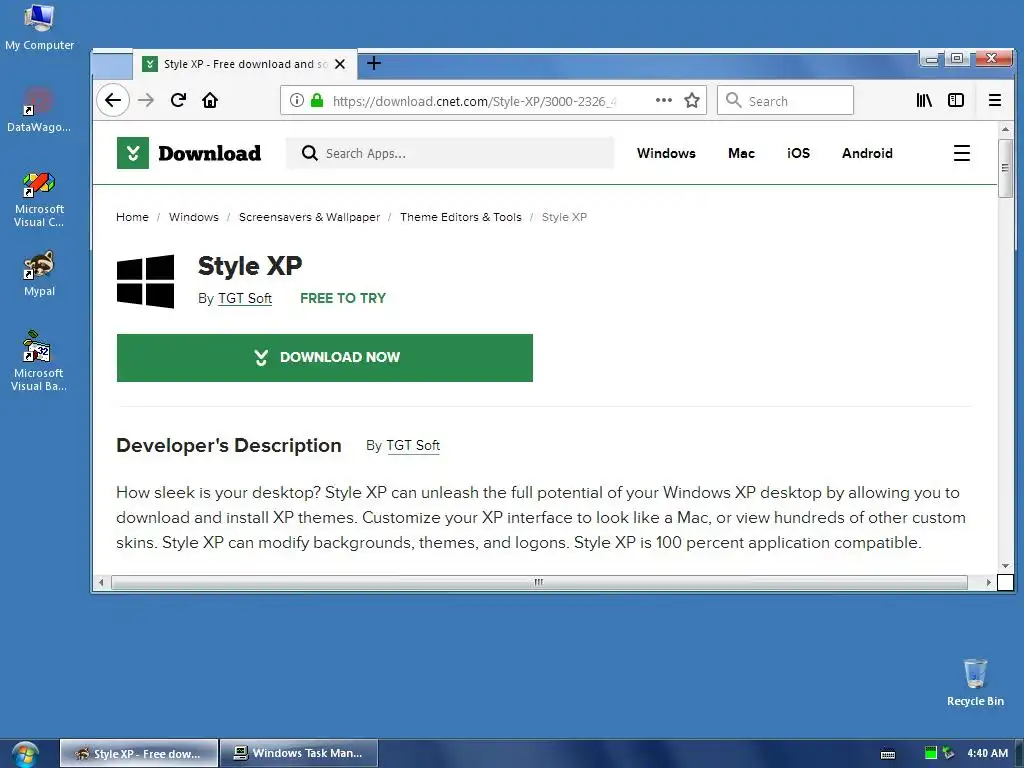Open the browser hamburger menu
The width and height of the screenshot is (1024, 768).
click(995, 101)
